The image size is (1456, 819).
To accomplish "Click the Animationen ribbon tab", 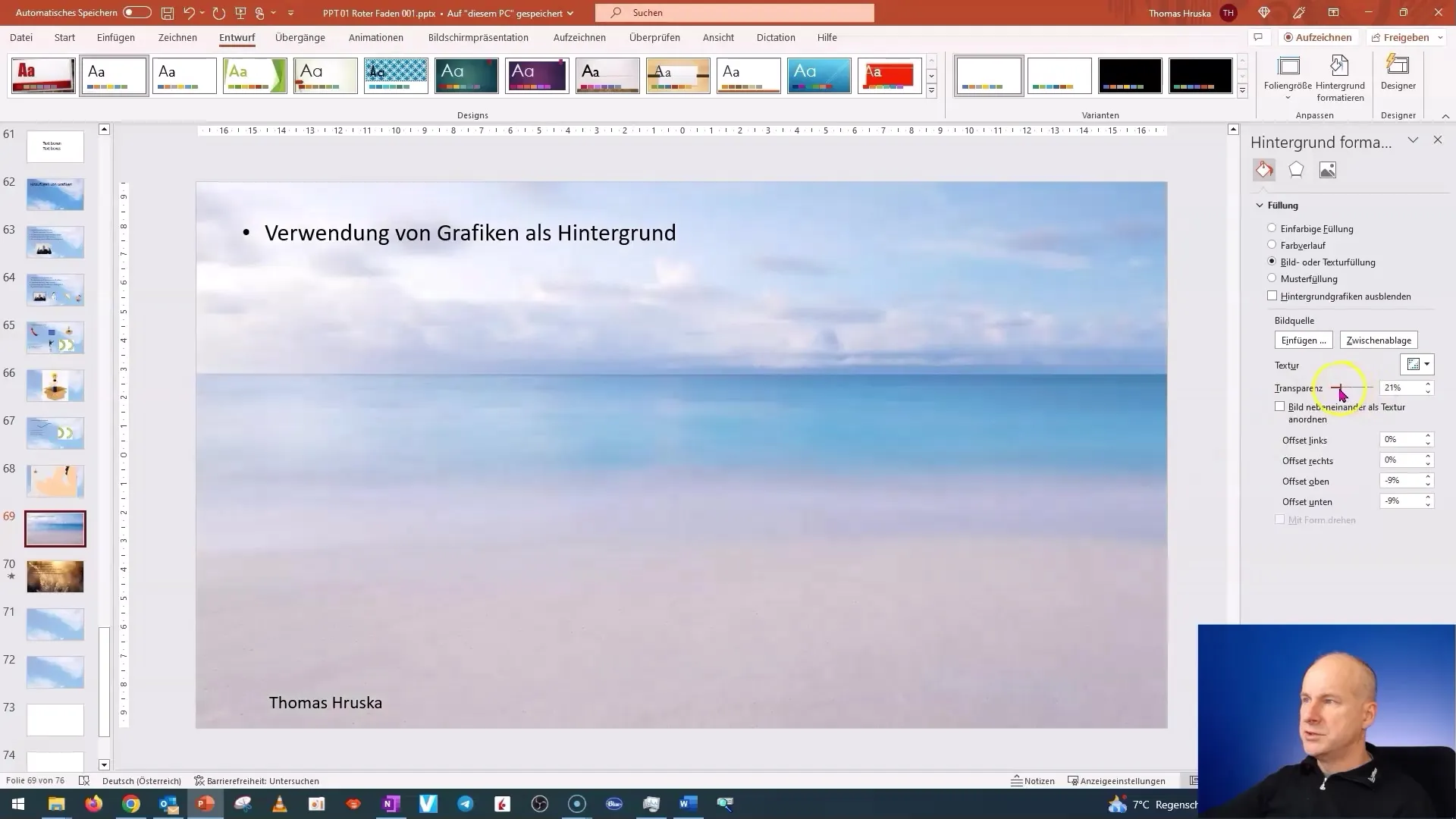I will click(376, 37).
